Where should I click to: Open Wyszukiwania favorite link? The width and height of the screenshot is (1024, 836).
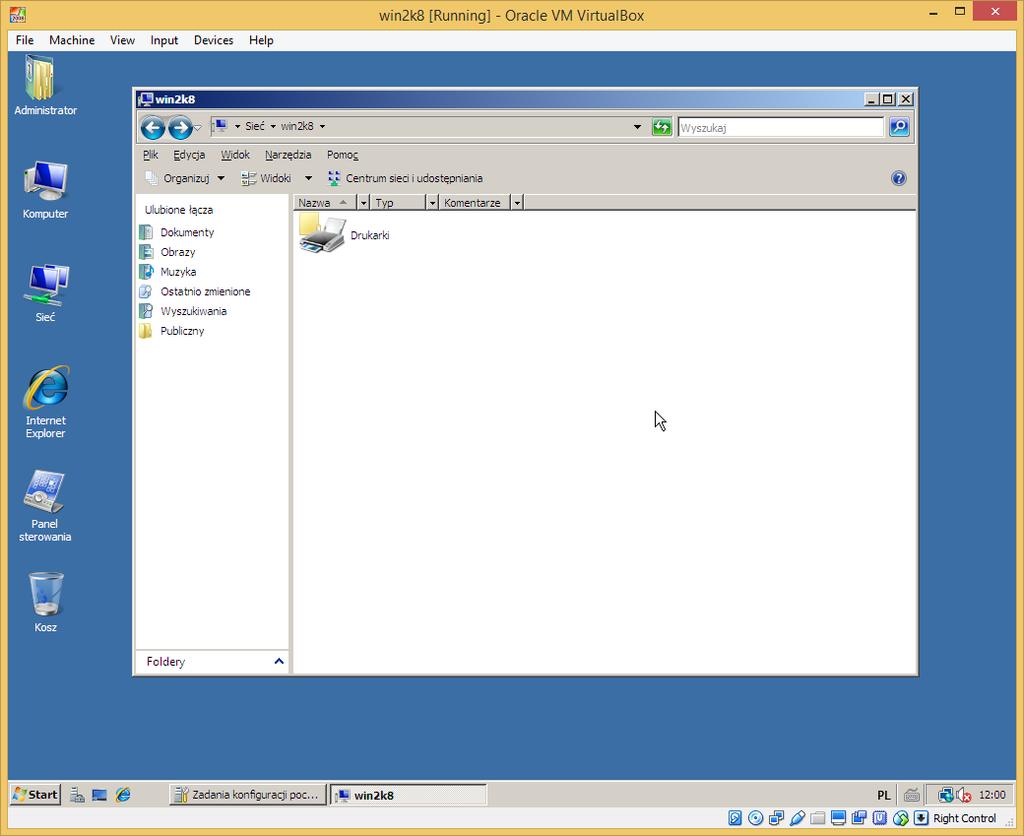pos(184,311)
